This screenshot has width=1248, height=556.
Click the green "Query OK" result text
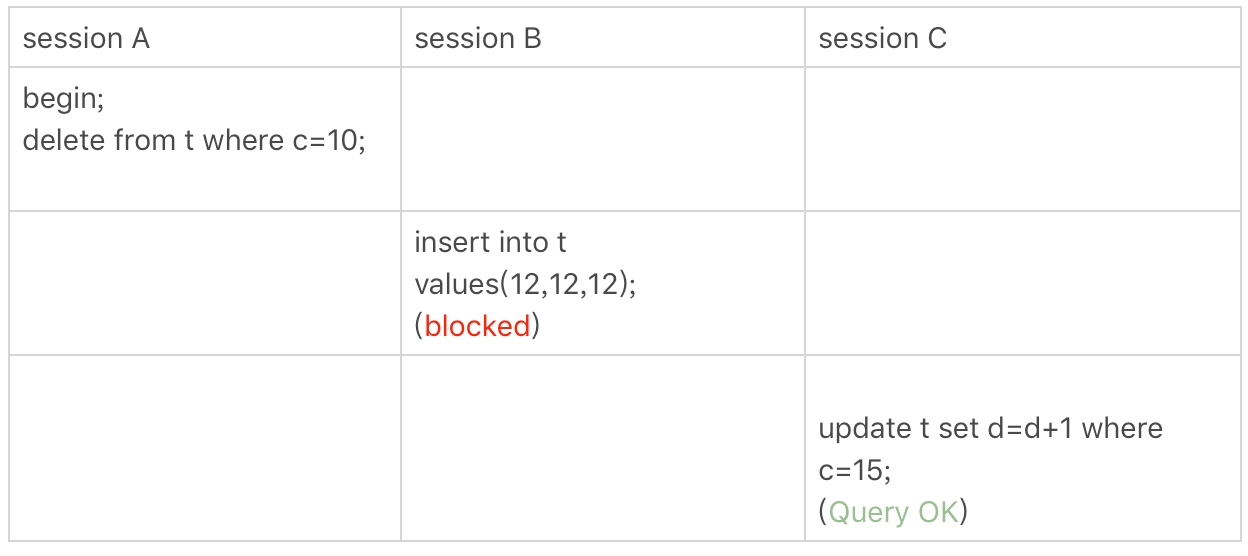click(893, 513)
